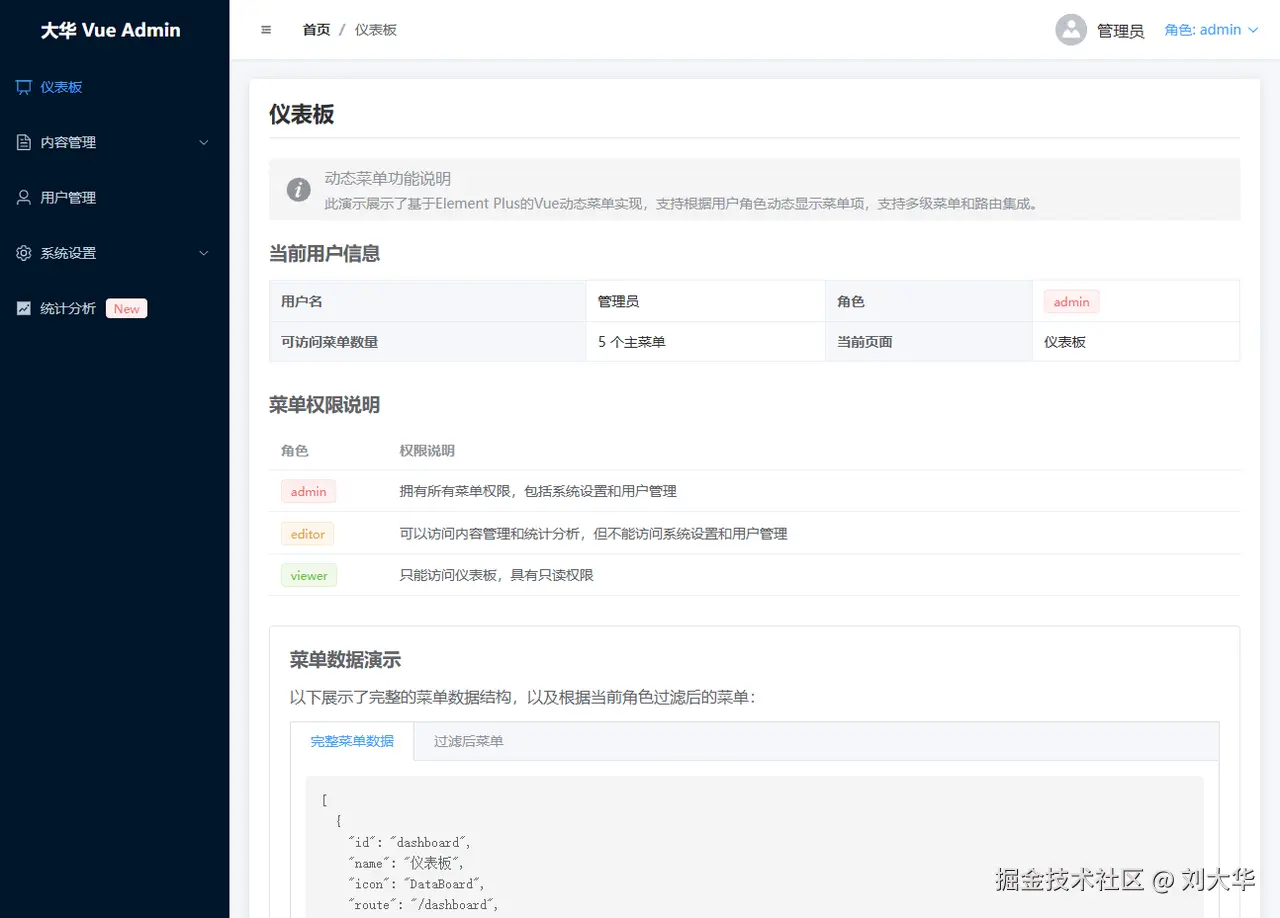Click the editor tag in the permissions table
The width and height of the screenshot is (1280, 918).
(307, 533)
